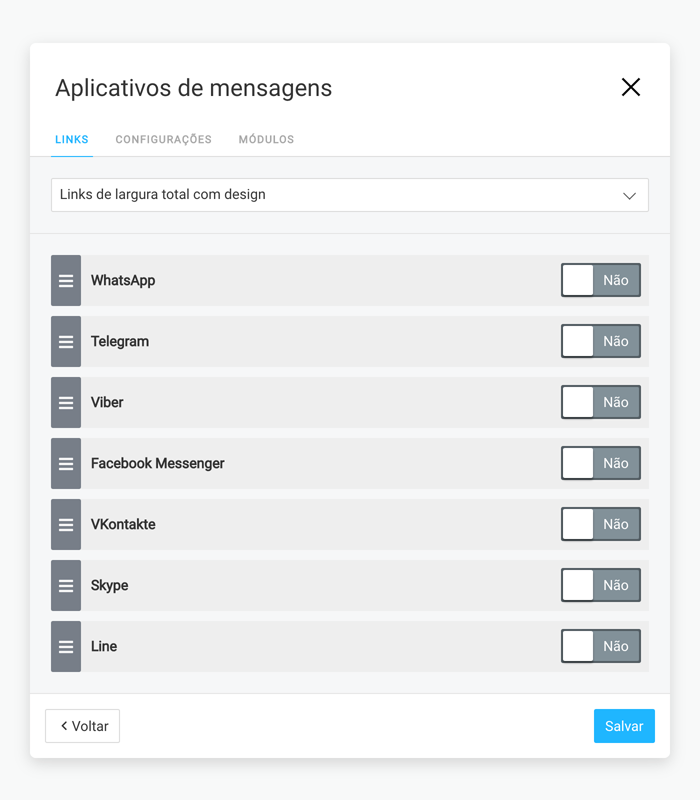Viewport: 700px width, 800px height.
Task: Enable the WhatsApp toggle switch
Action: click(x=601, y=280)
